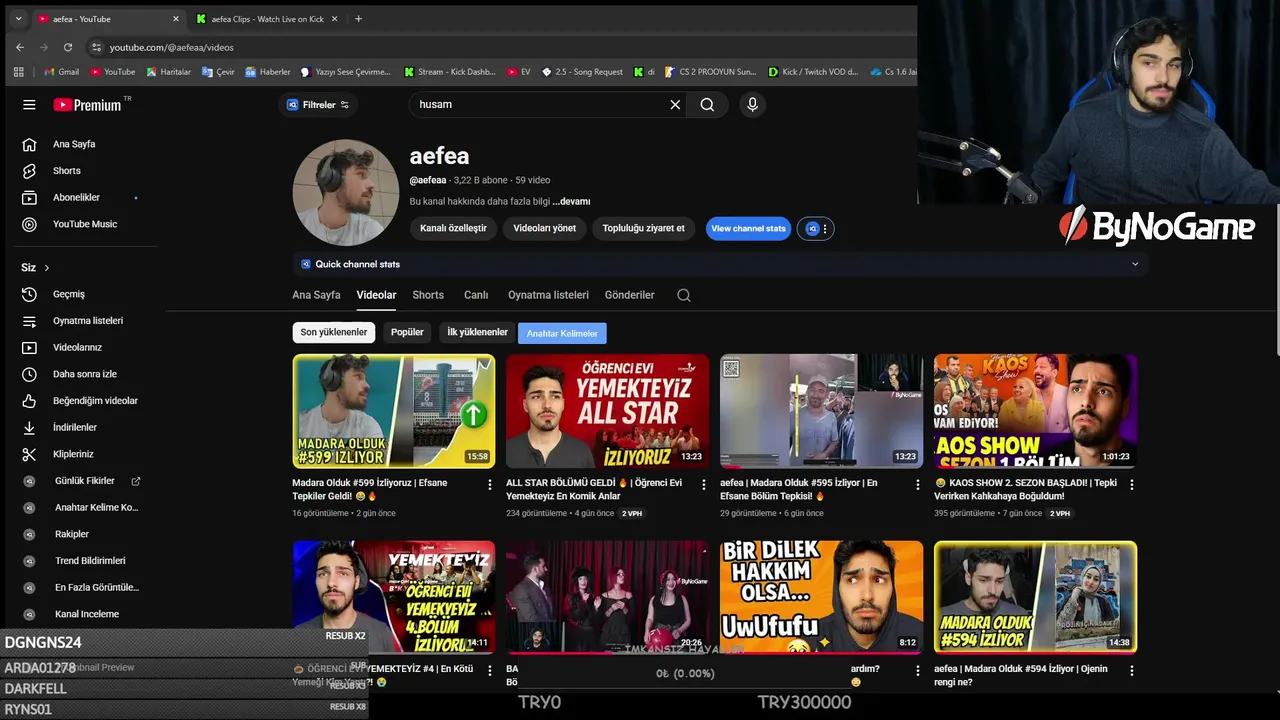
Task: Open the Filtreler dropdown
Action: pyautogui.click(x=318, y=105)
